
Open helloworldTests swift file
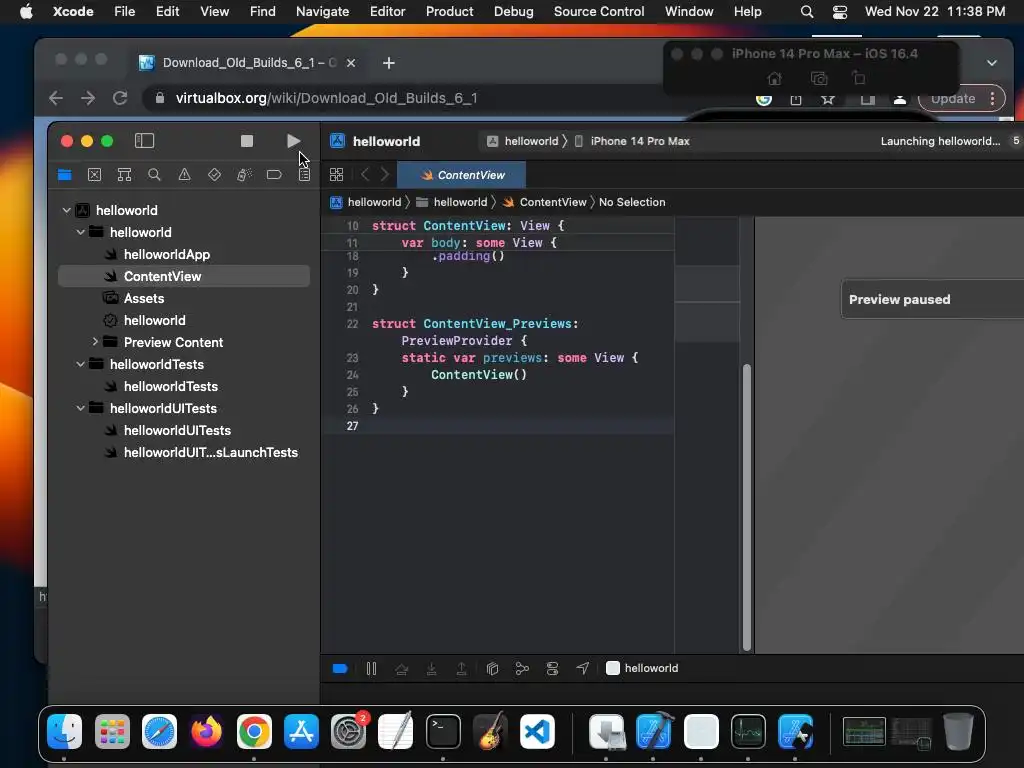tap(170, 387)
